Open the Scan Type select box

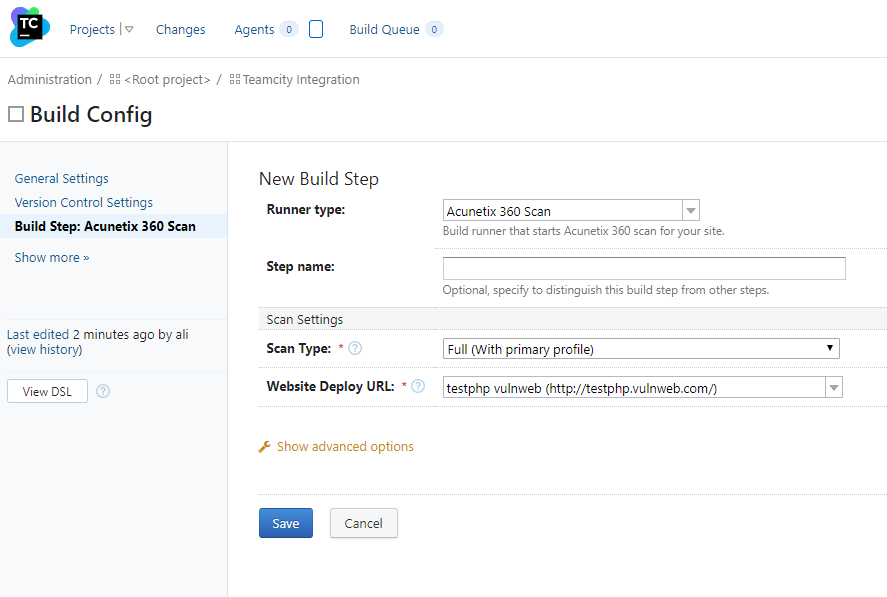point(641,349)
